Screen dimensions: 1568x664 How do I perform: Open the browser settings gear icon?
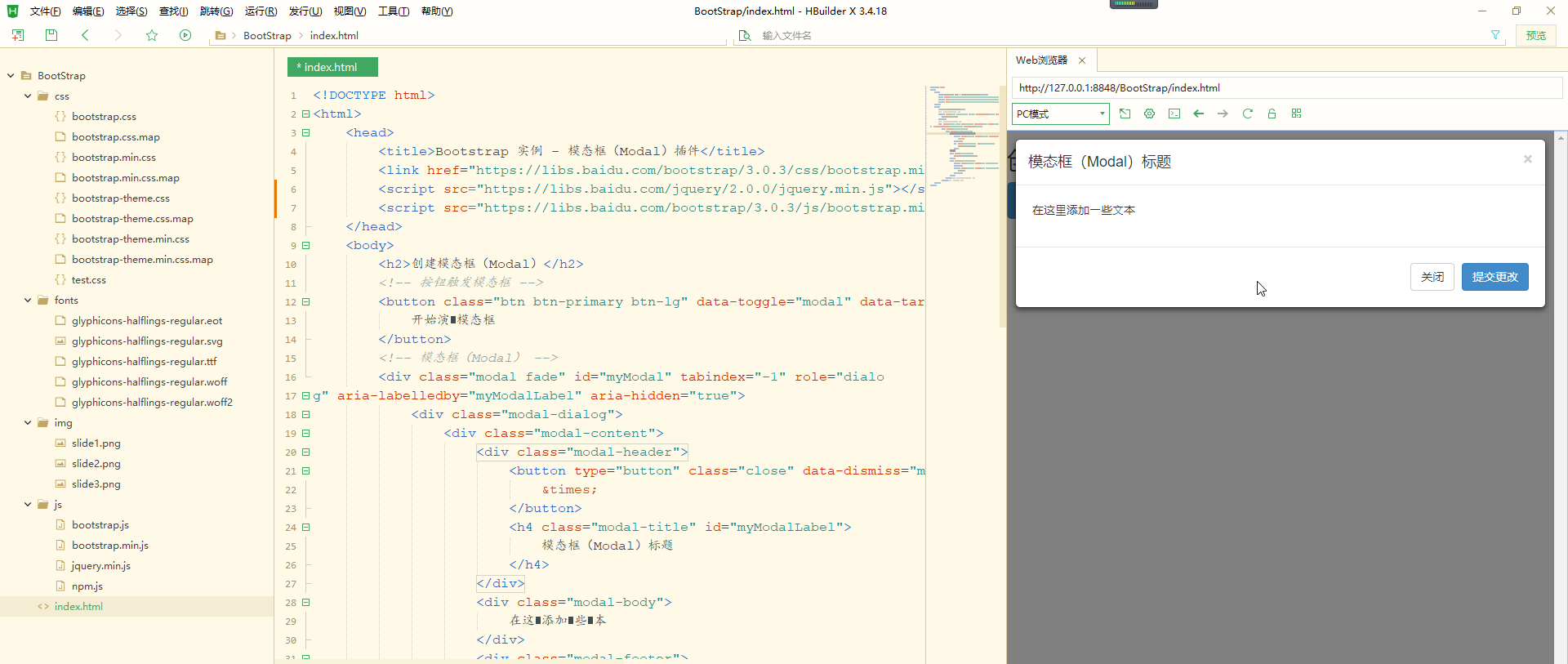coord(1150,114)
